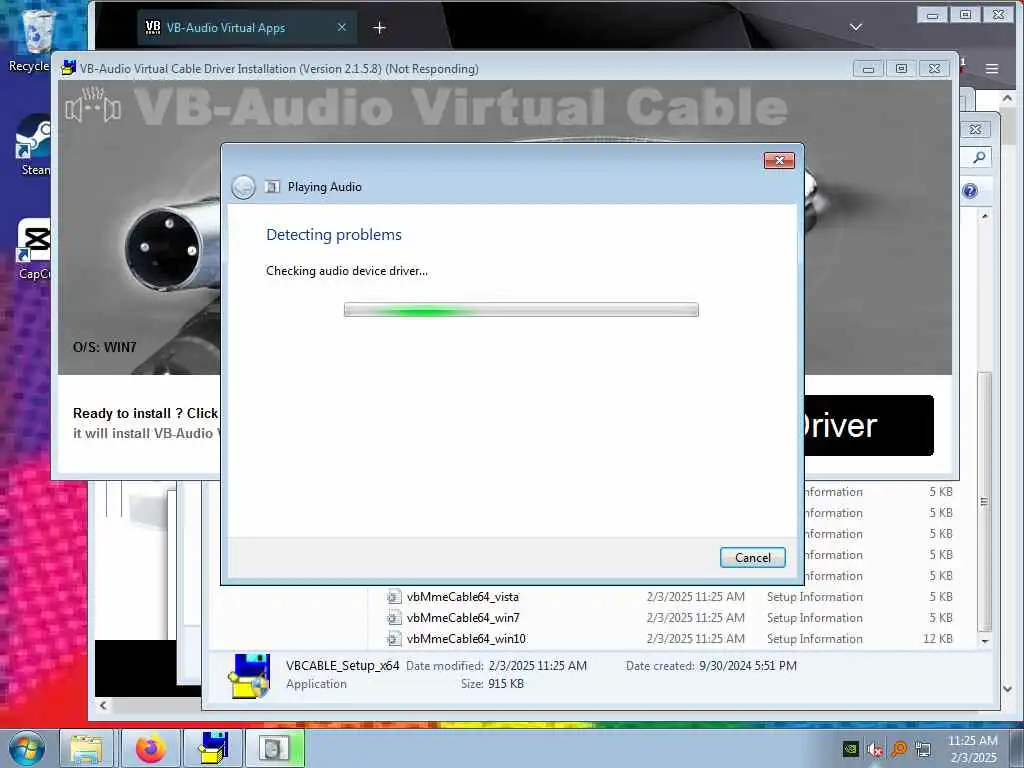The image size is (1024, 768).
Task: Click the vbMmeCable64_vista file icon
Action: click(x=394, y=597)
